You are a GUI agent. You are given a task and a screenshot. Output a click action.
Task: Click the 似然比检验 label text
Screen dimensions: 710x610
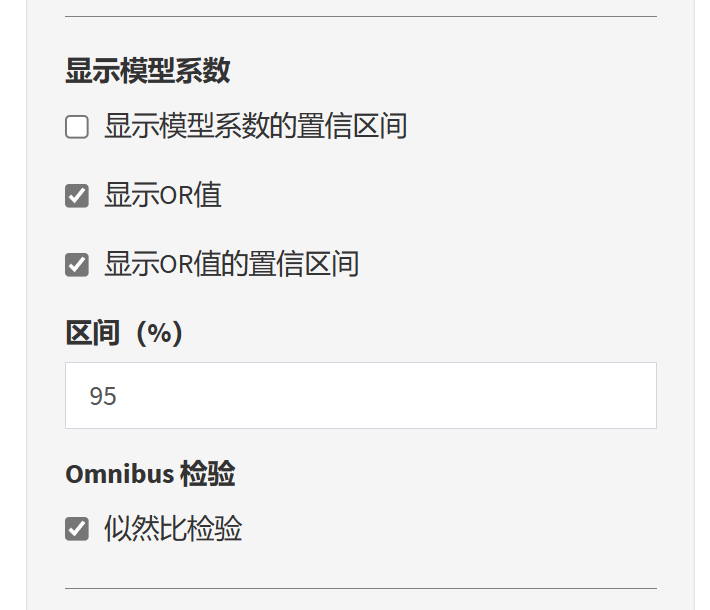[173, 528]
